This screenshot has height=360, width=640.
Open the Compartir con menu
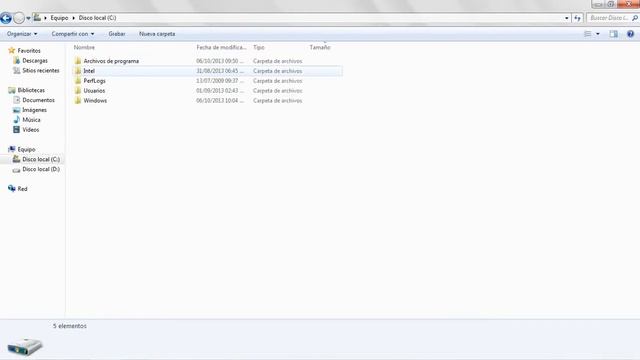tap(73, 34)
